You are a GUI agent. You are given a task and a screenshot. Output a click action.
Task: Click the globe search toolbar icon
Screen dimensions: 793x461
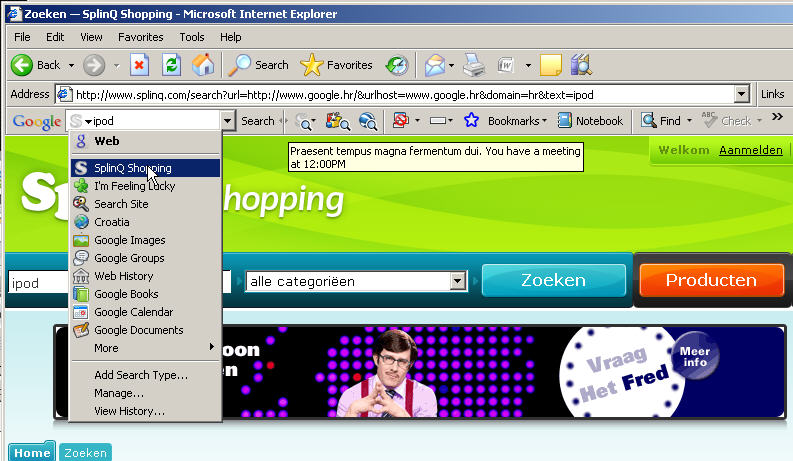(x=368, y=121)
